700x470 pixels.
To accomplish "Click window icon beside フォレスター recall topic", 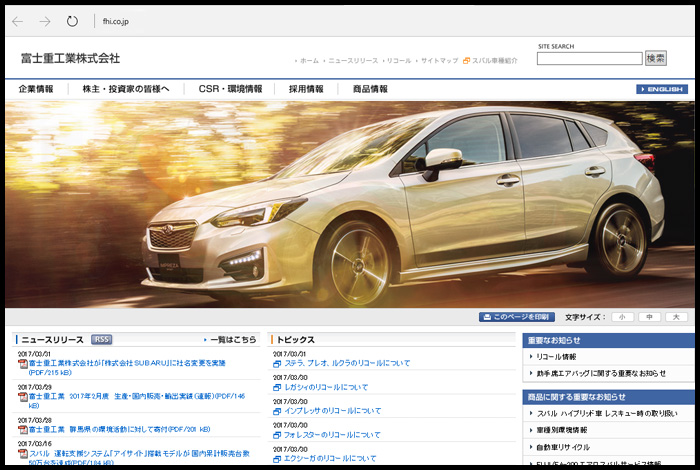I will click(x=277, y=435).
